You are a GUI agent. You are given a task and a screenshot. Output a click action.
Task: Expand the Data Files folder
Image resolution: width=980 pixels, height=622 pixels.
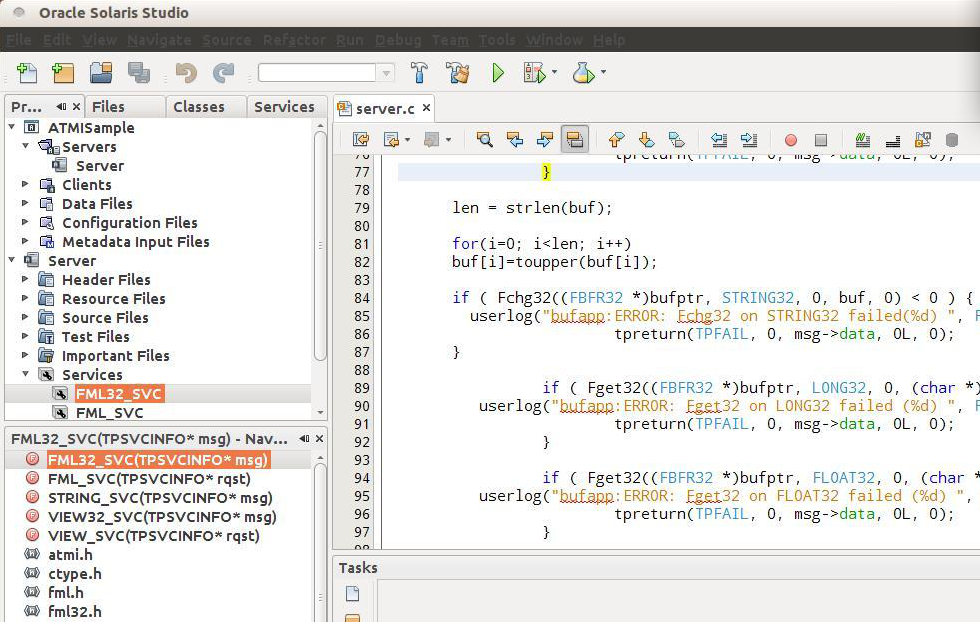[x=25, y=203]
